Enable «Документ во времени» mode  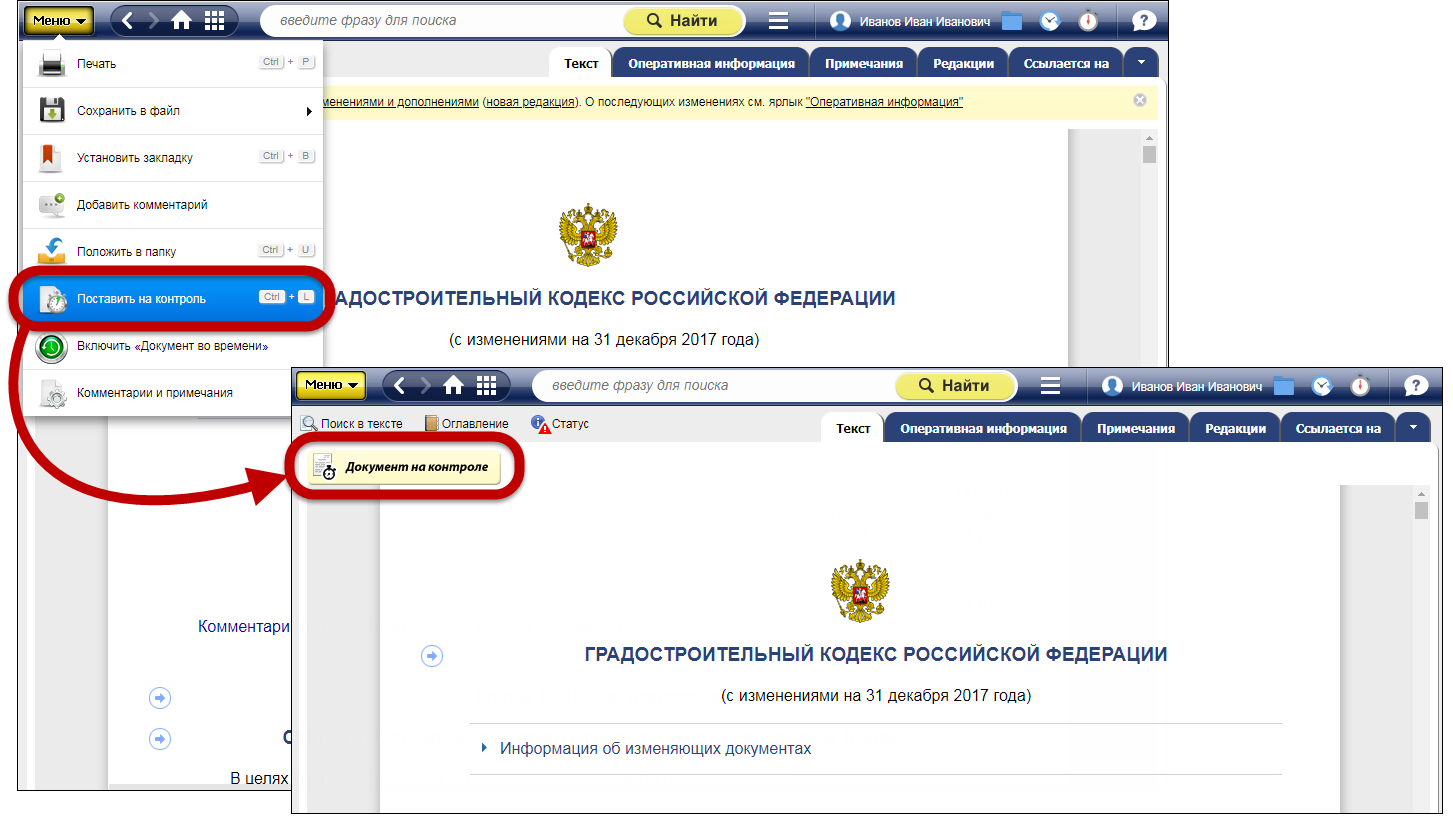tap(172, 346)
